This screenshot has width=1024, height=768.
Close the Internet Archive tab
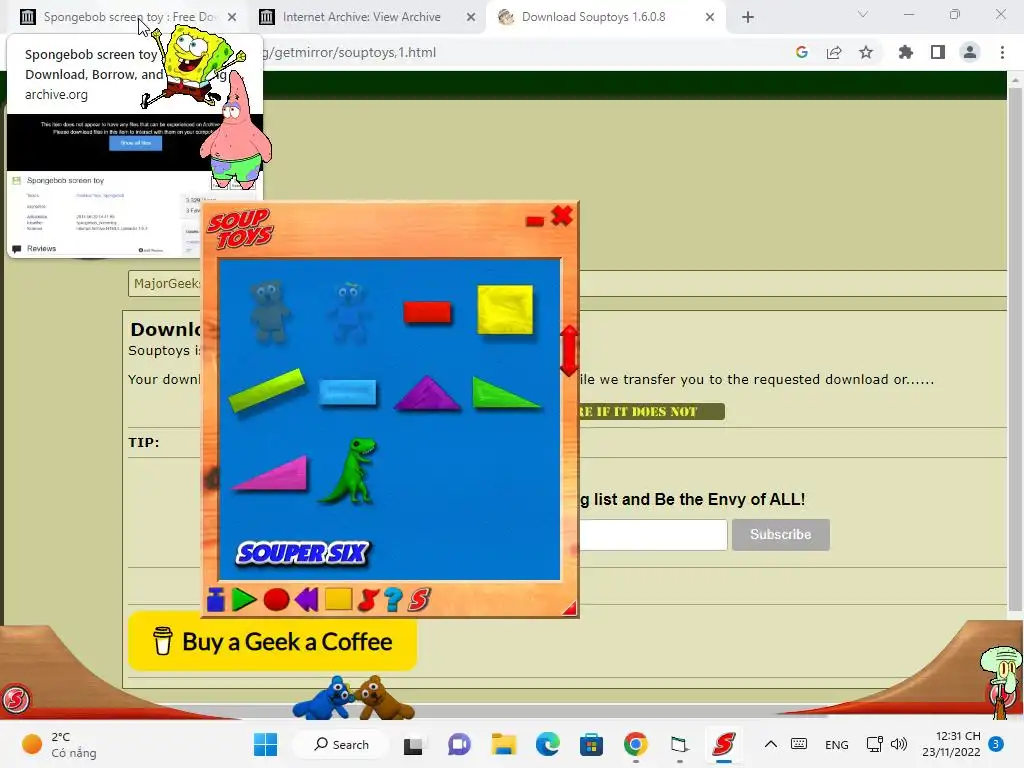point(471,18)
